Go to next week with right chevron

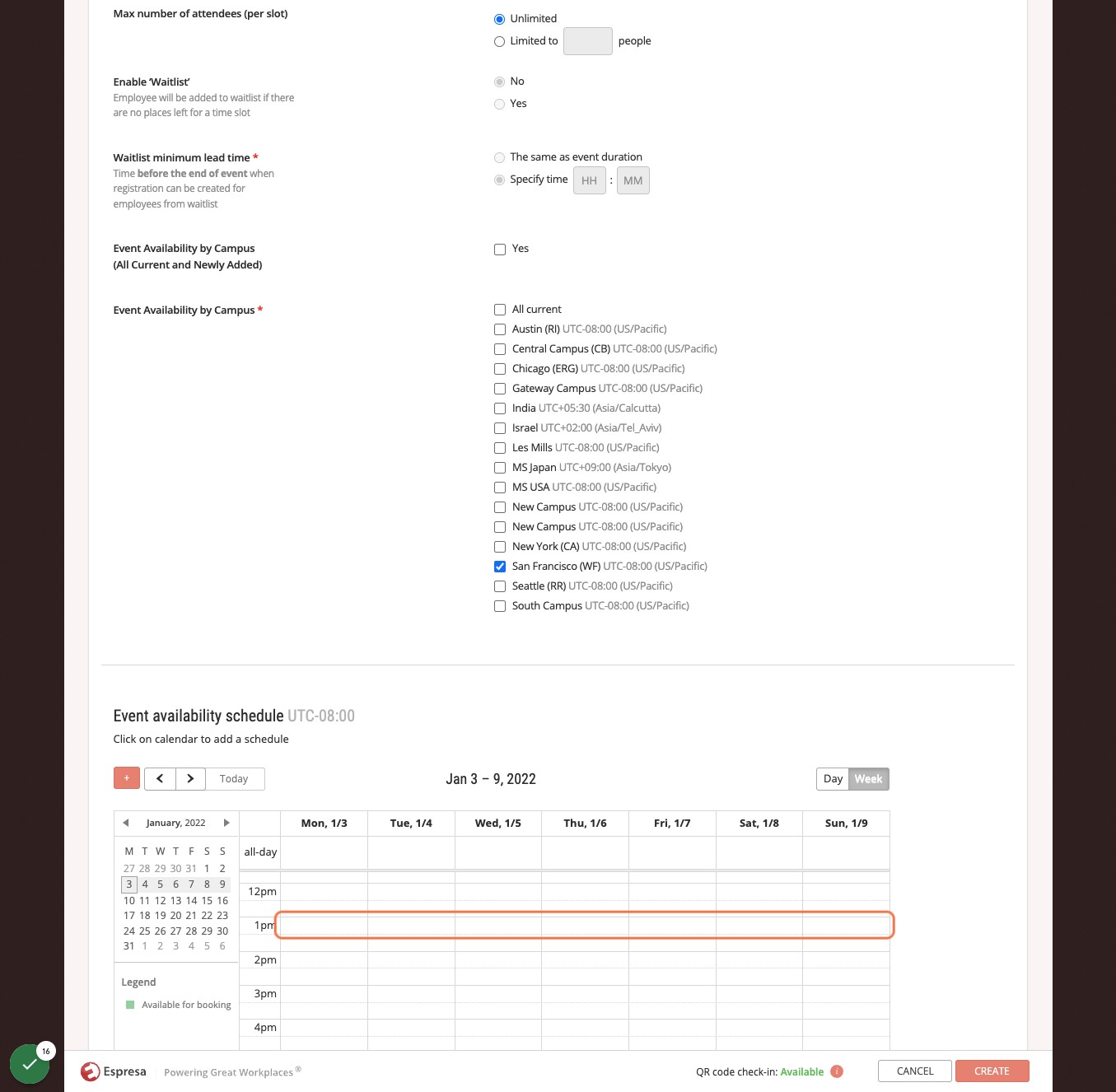(x=190, y=778)
